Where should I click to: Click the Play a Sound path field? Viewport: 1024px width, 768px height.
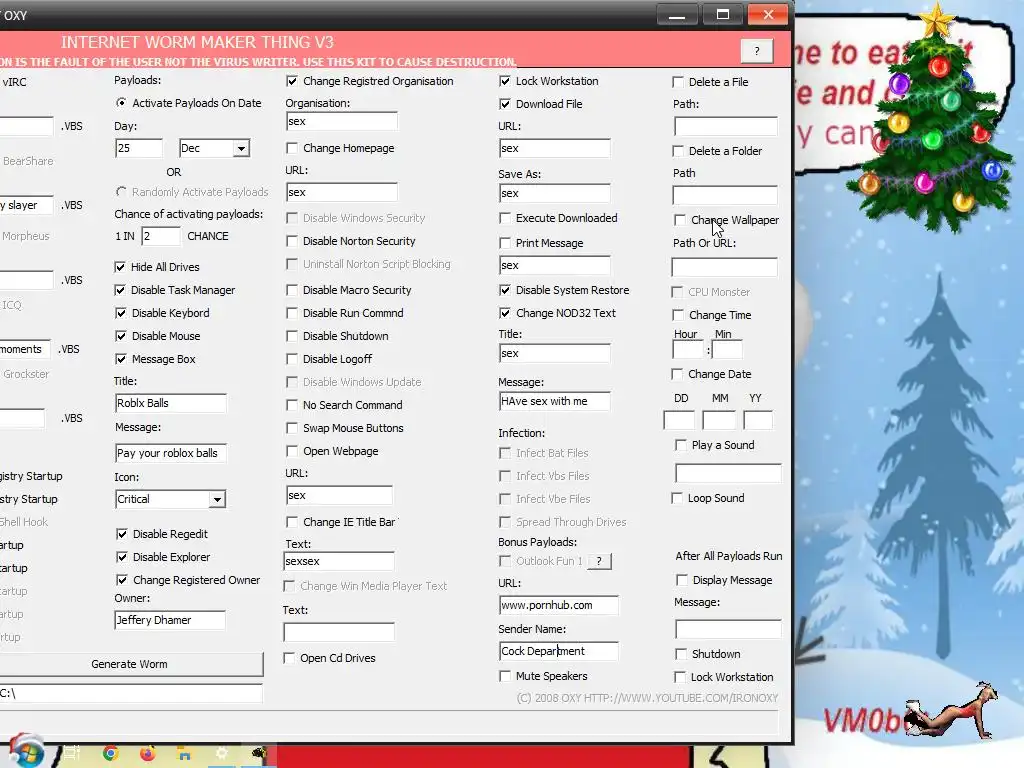pyautogui.click(x=728, y=473)
